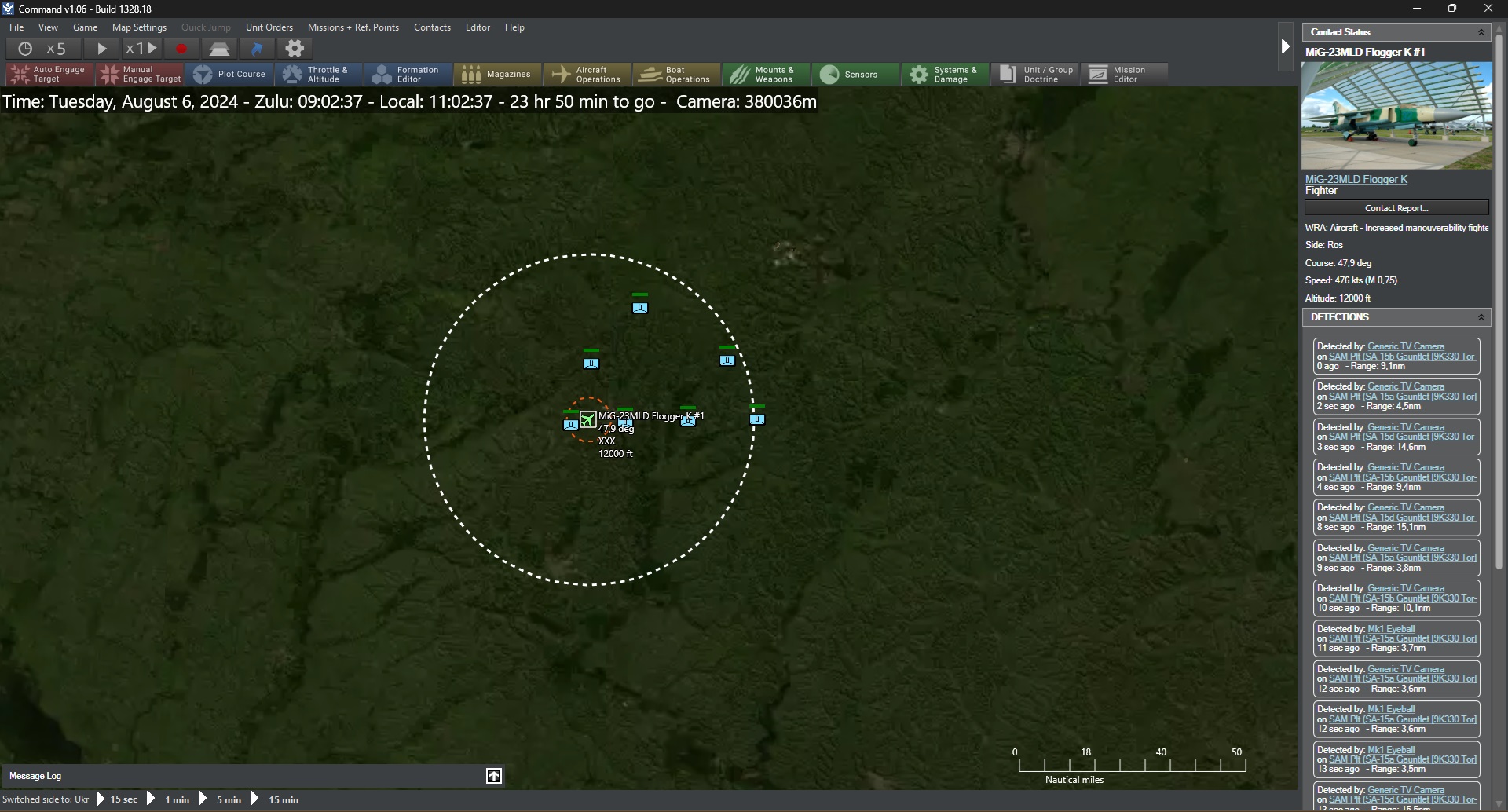The height and width of the screenshot is (812, 1508).
Task: Collapse the right panel with white arrow
Action: [x=1285, y=46]
